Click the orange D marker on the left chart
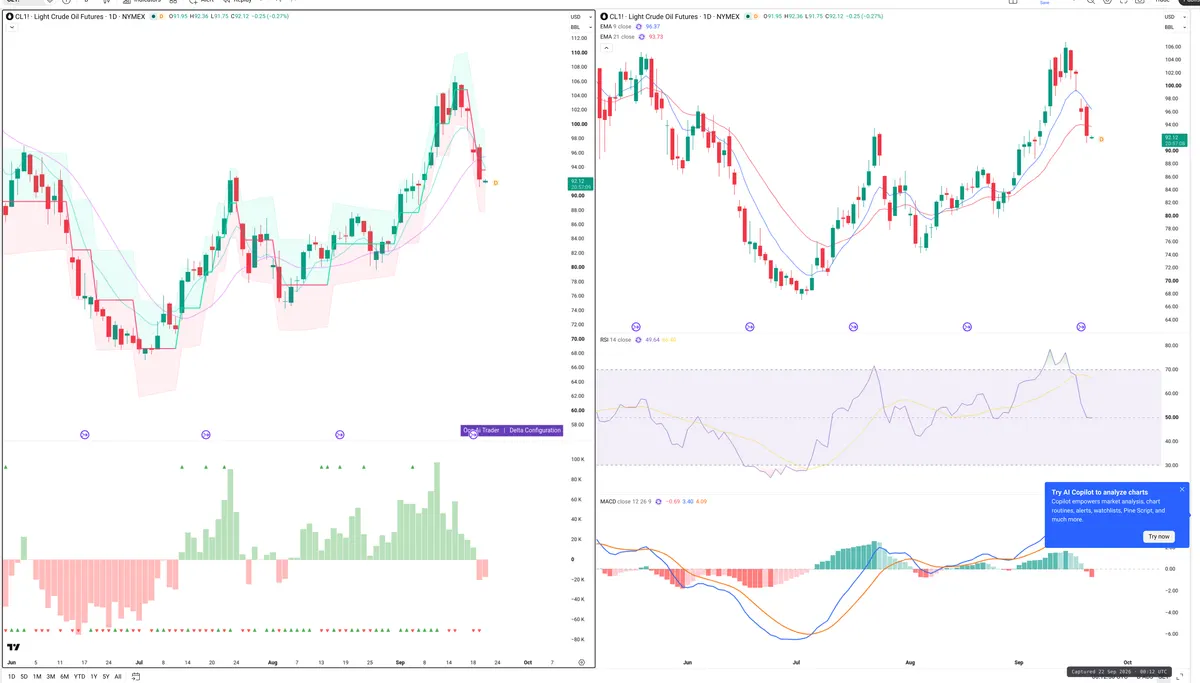This screenshot has height=683, width=1200. point(495,182)
